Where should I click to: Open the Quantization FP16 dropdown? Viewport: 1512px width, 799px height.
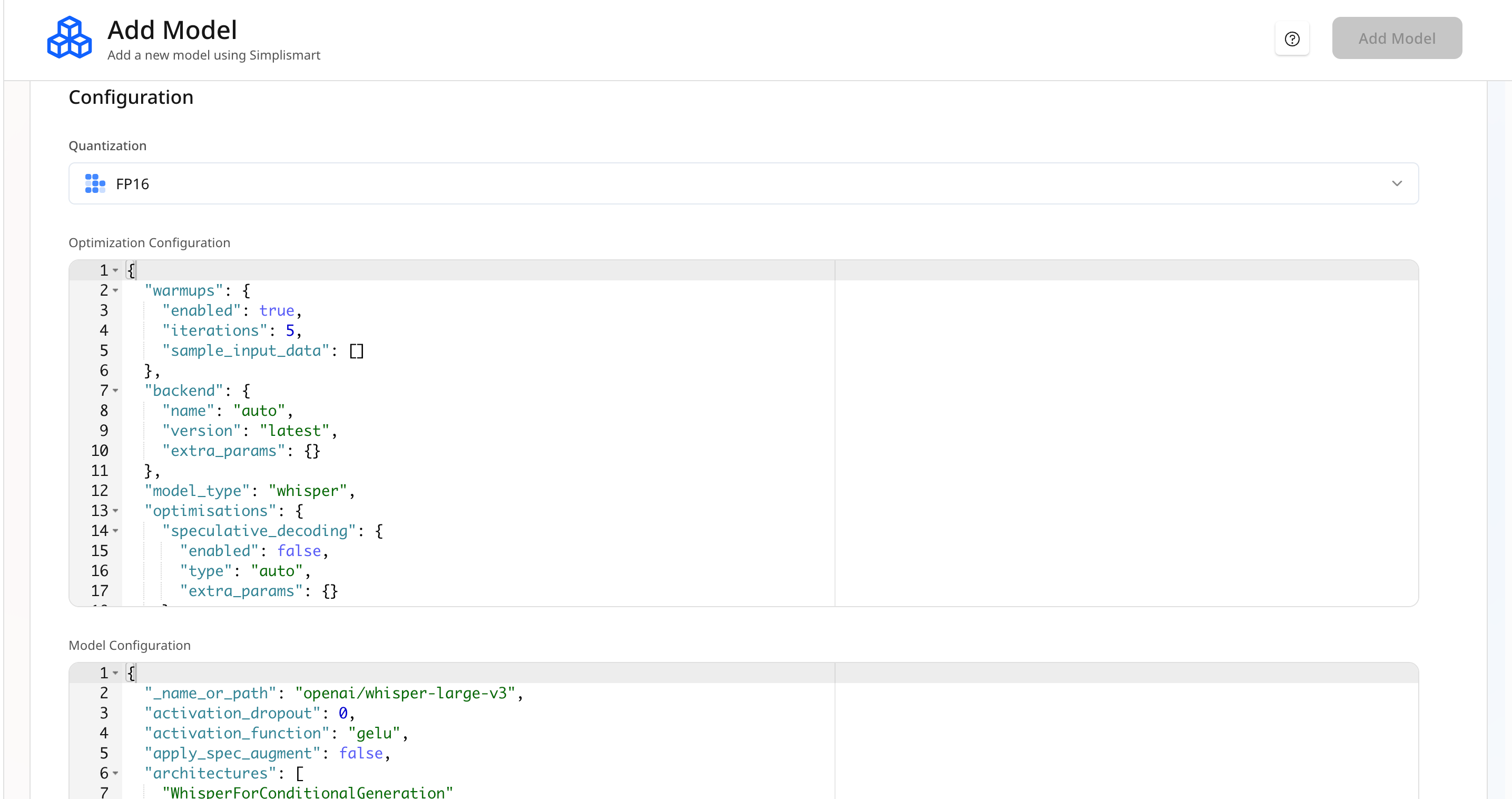pyautogui.click(x=743, y=184)
